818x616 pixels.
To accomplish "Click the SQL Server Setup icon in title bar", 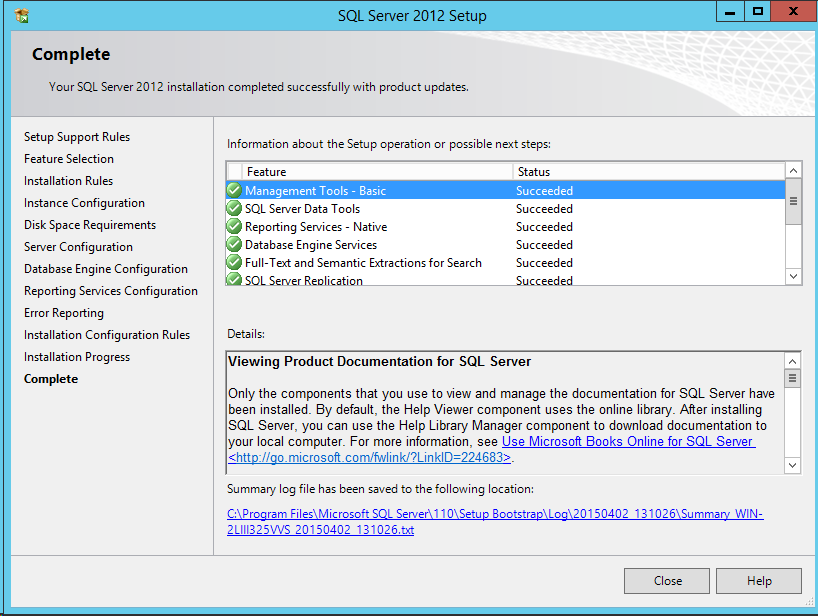I will point(22,16).
